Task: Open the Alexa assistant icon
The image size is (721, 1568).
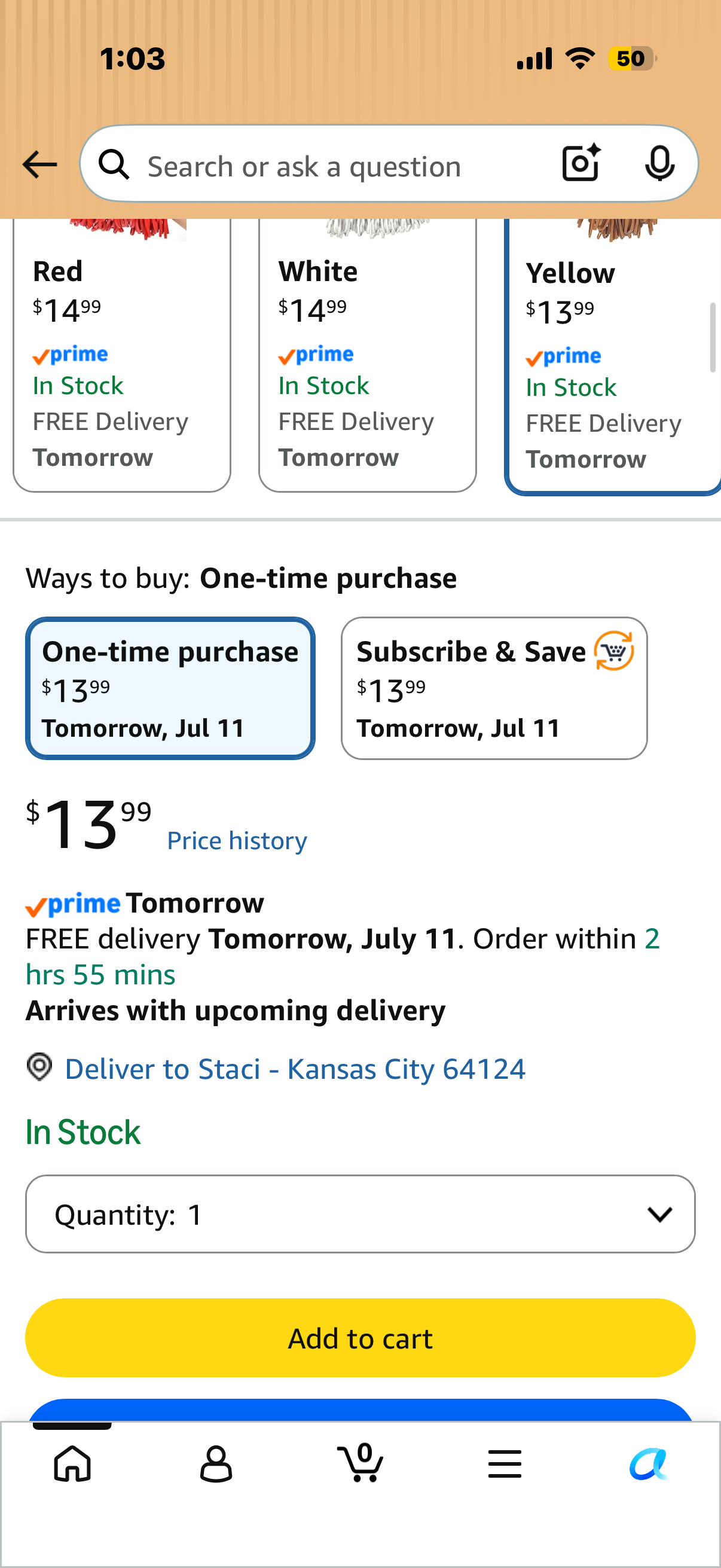Action: point(649,1464)
